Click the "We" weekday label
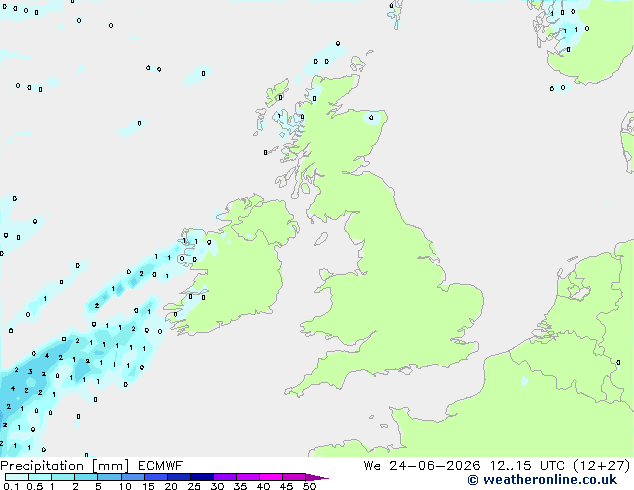 (372, 466)
